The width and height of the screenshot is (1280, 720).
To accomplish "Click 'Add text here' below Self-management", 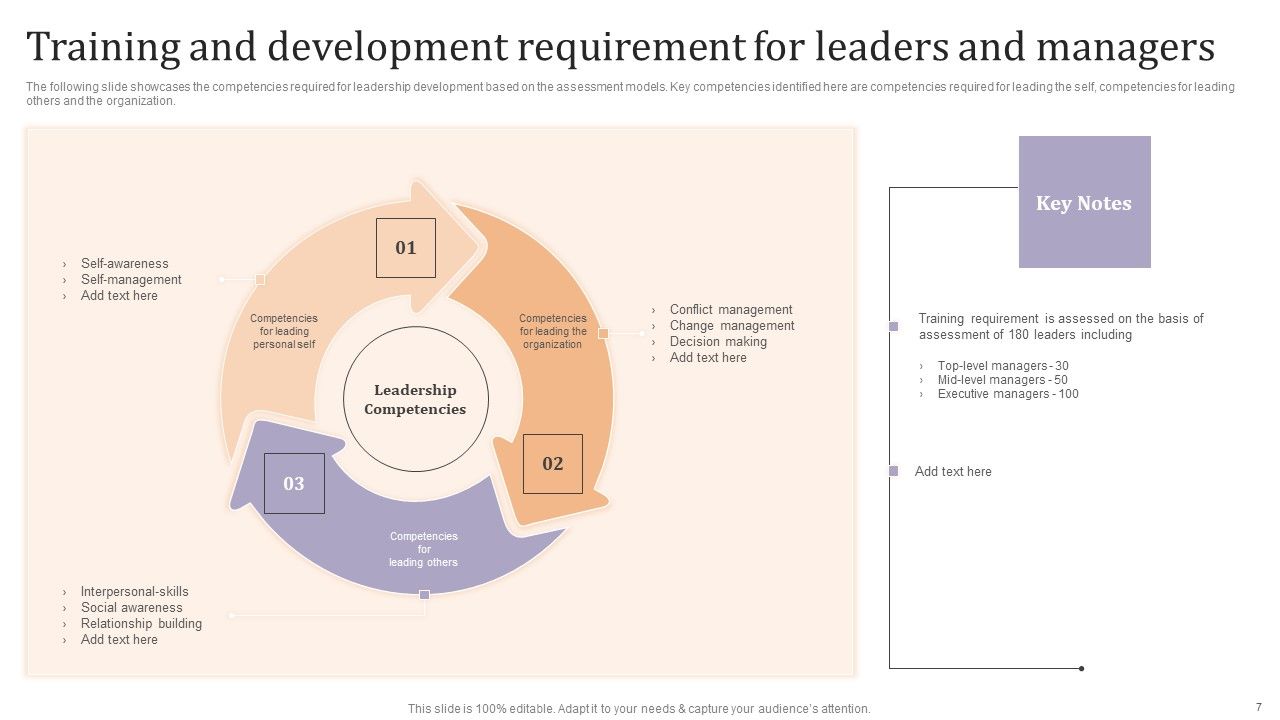I will [x=119, y=296].
